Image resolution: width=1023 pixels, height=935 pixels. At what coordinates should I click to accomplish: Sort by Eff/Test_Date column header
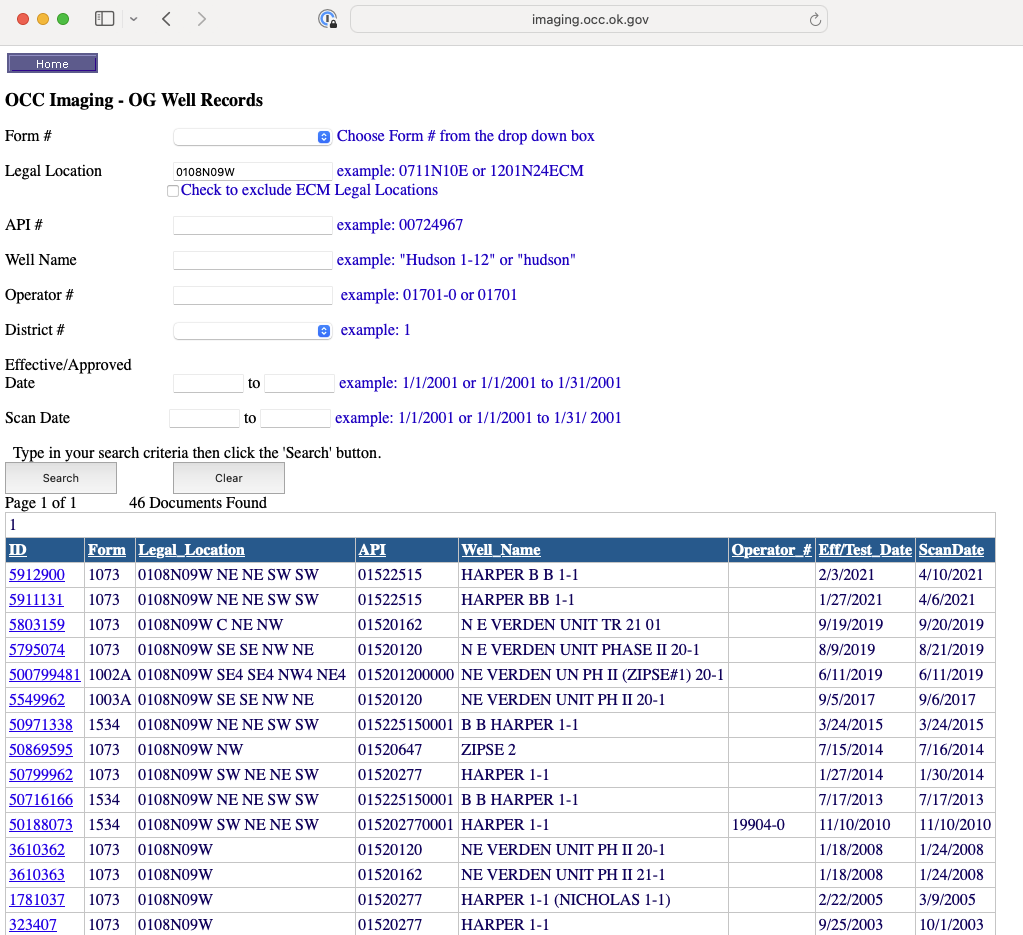[865, 550]
